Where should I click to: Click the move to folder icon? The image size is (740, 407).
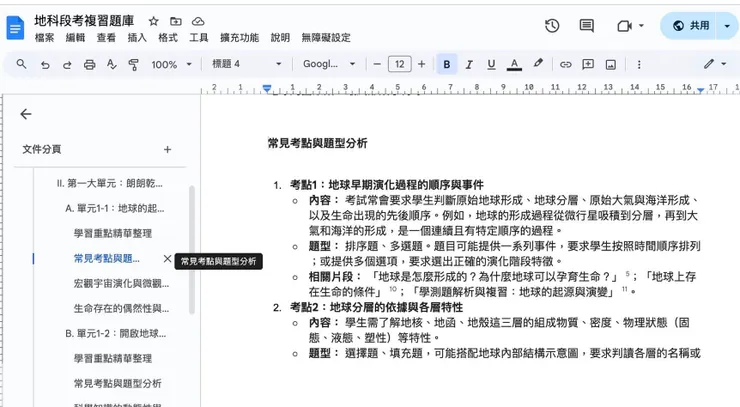point(176,21)
